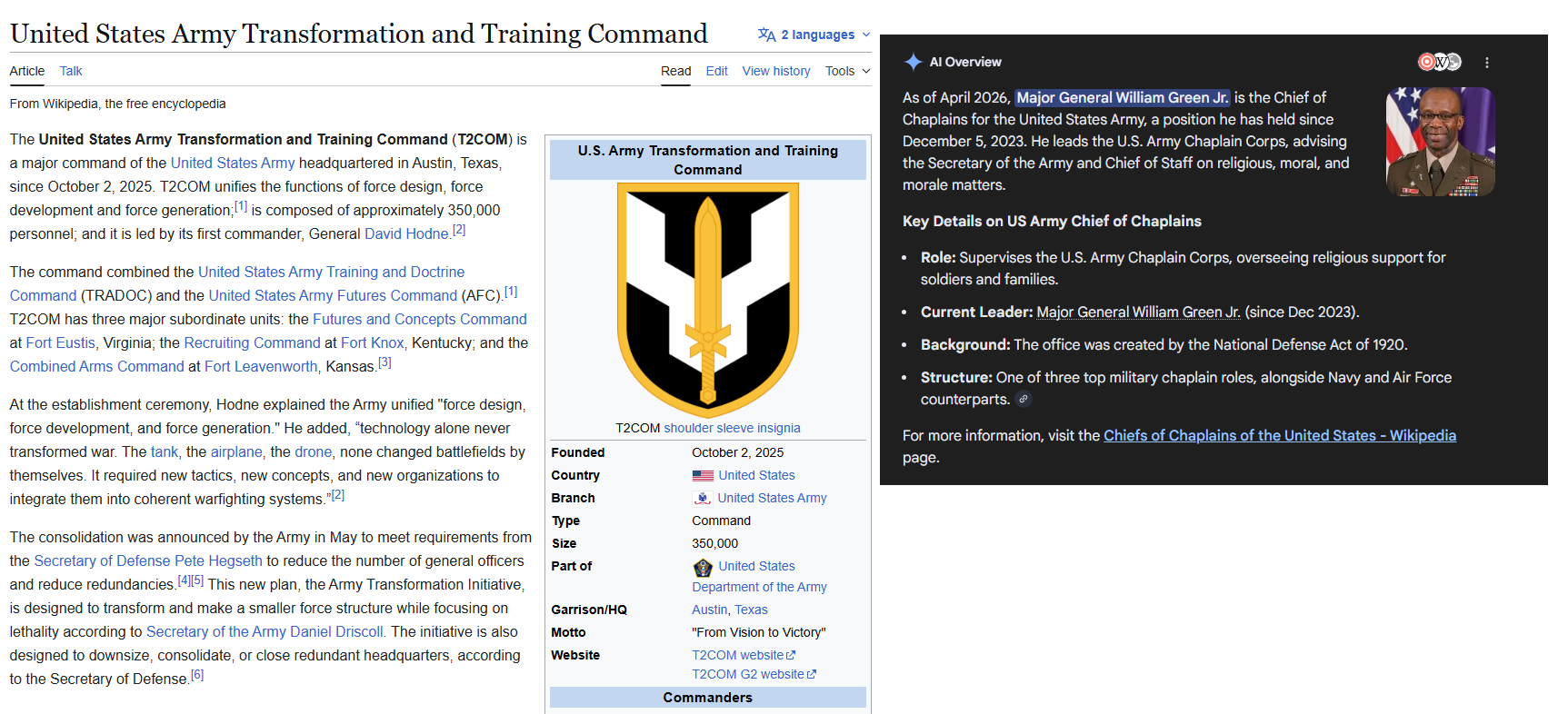Open the AI Overview three-dot options menu
This screenshot has height=714, width=1568.
pyautogui.click(x=1487, y=63)
